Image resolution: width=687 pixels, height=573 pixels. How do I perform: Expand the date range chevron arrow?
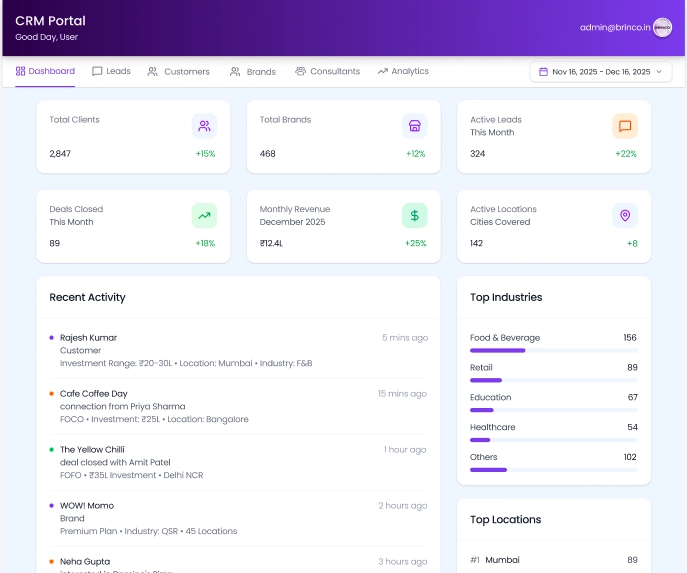point(659,72)
